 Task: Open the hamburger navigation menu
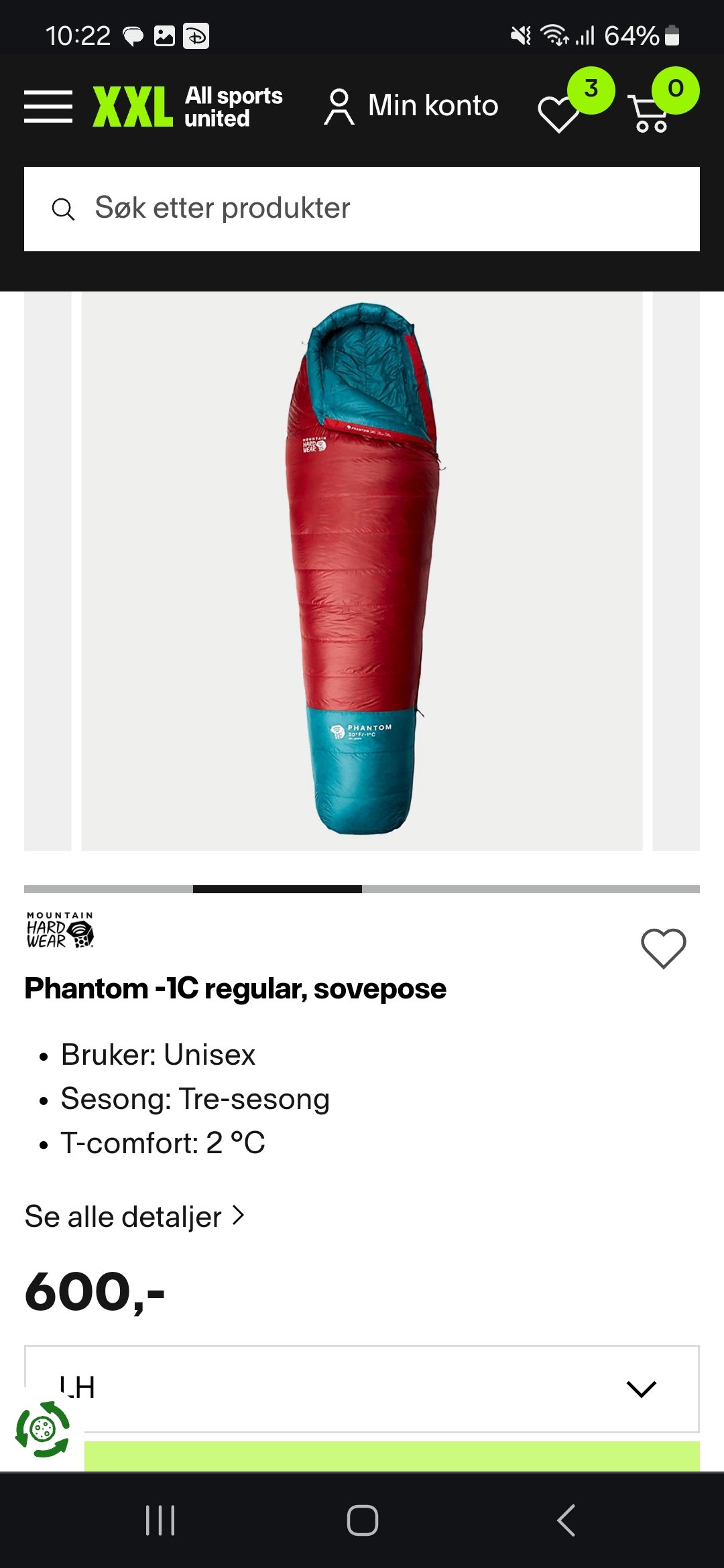point(48,107)
